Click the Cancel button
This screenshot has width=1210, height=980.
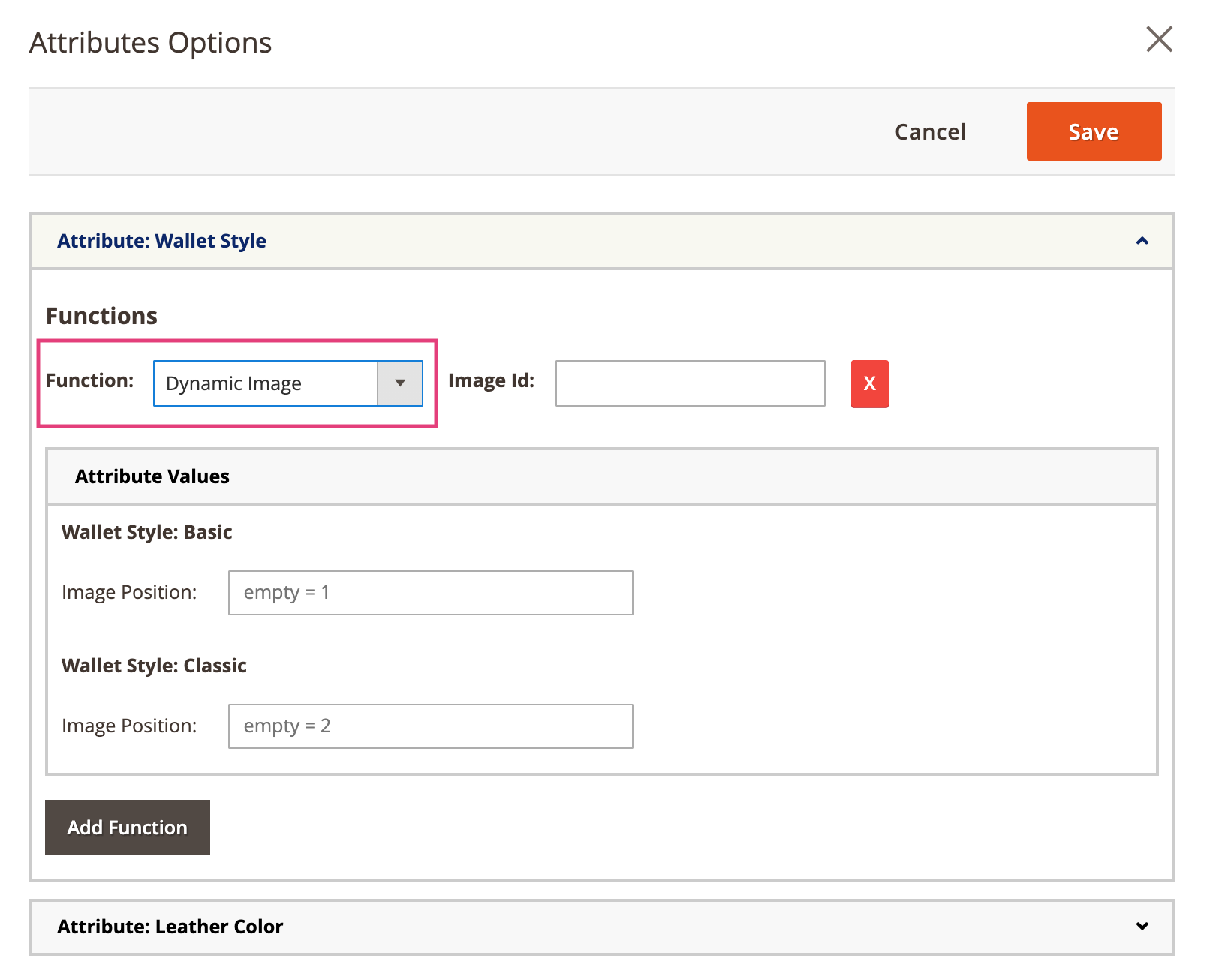930,132
